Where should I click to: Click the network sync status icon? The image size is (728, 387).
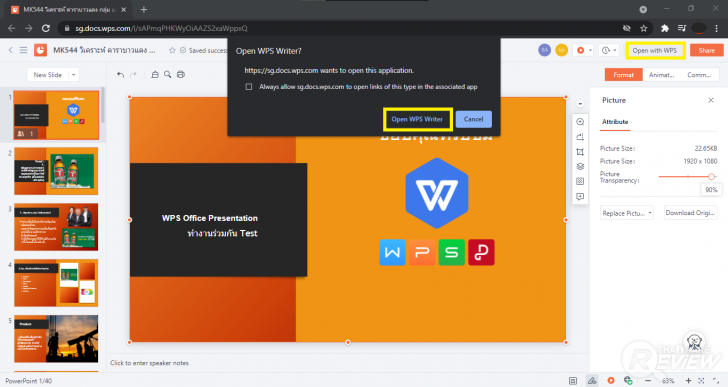628,381
